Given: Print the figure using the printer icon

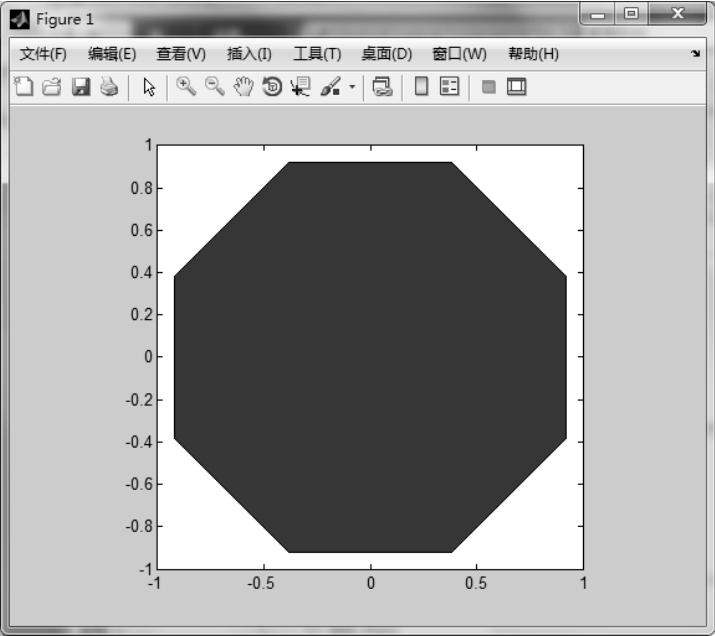Looking at the screenshot, I should click(x=108, y=88).
